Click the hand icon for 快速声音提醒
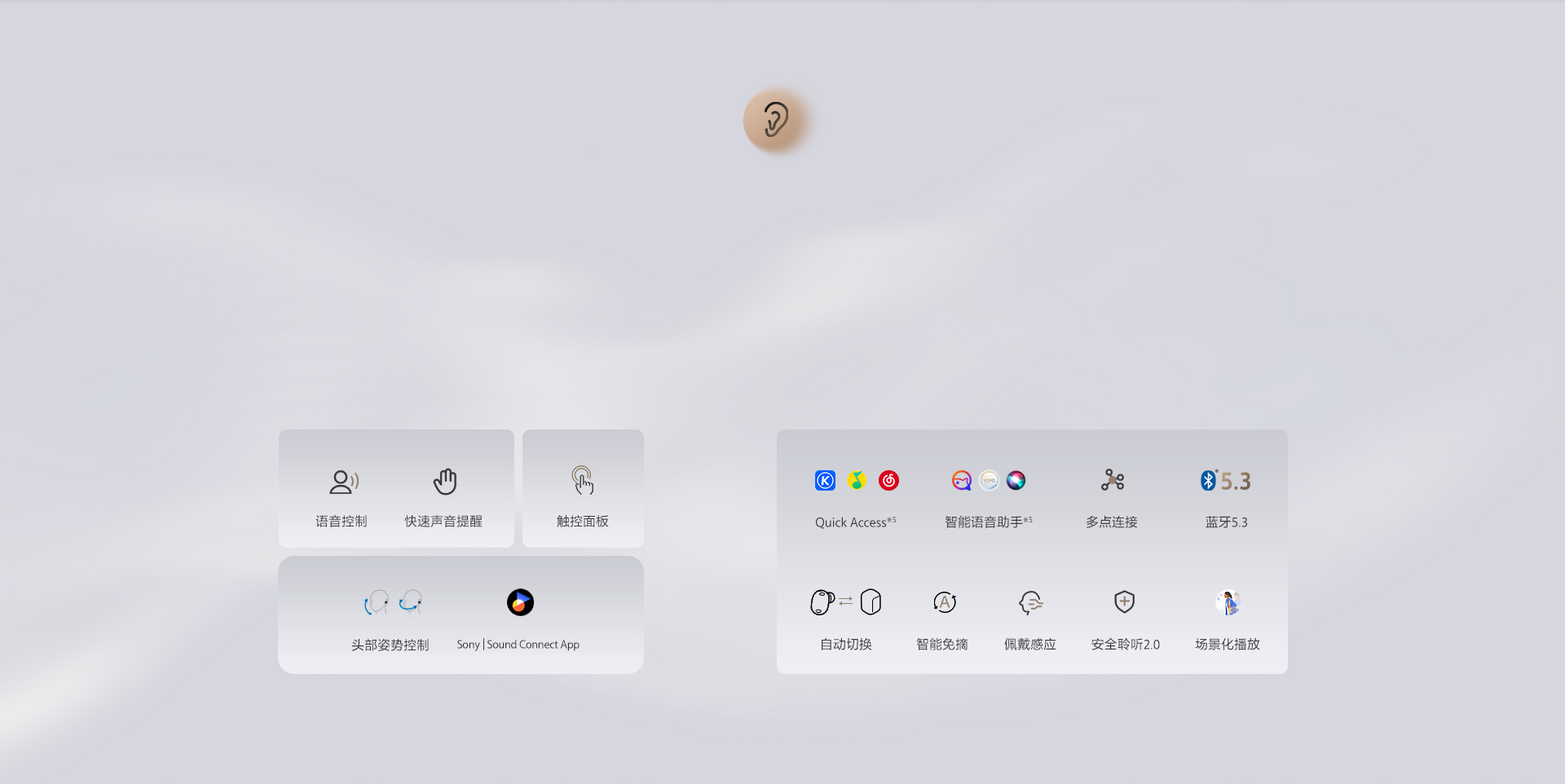The image size is (1565, 784). tap(445, 482)
